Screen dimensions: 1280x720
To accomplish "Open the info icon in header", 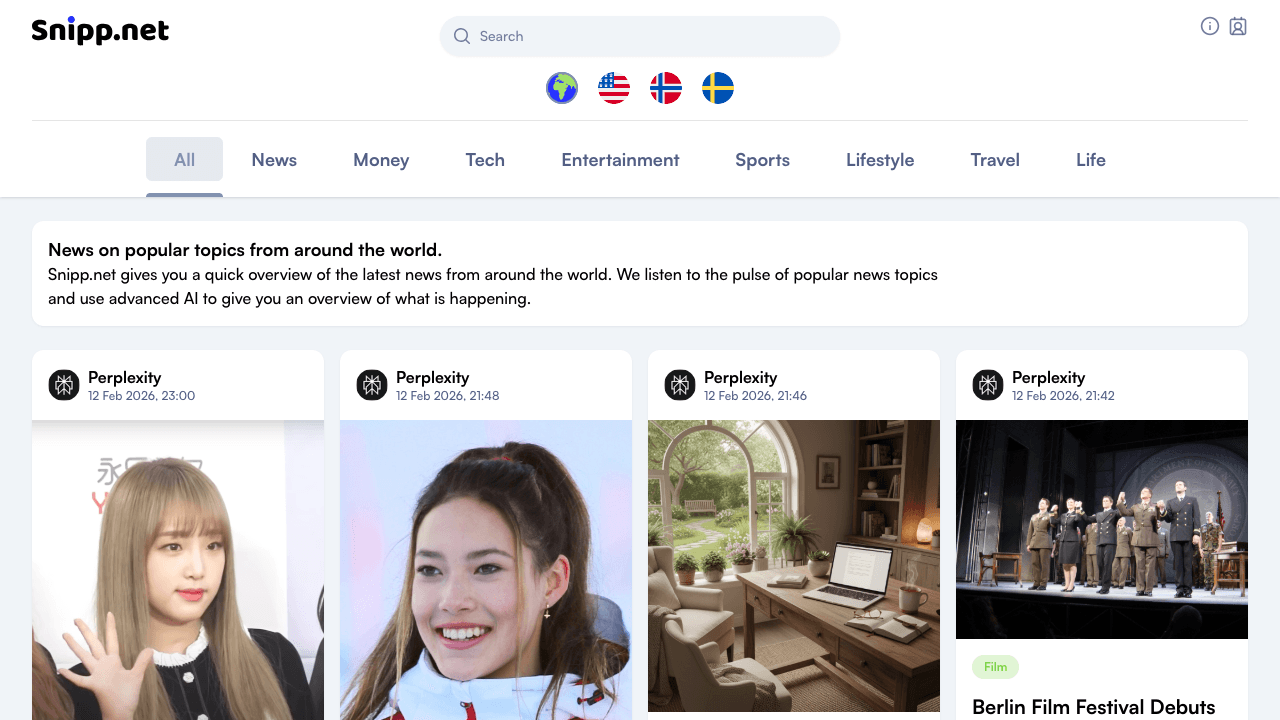I will [1210, 27].
